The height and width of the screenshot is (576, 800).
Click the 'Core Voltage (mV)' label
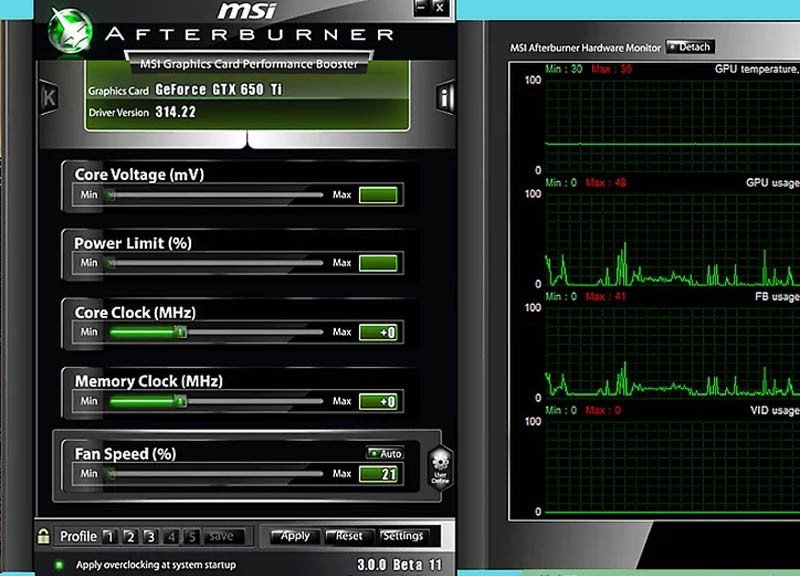pyautogui.click(x=139, y=174)
